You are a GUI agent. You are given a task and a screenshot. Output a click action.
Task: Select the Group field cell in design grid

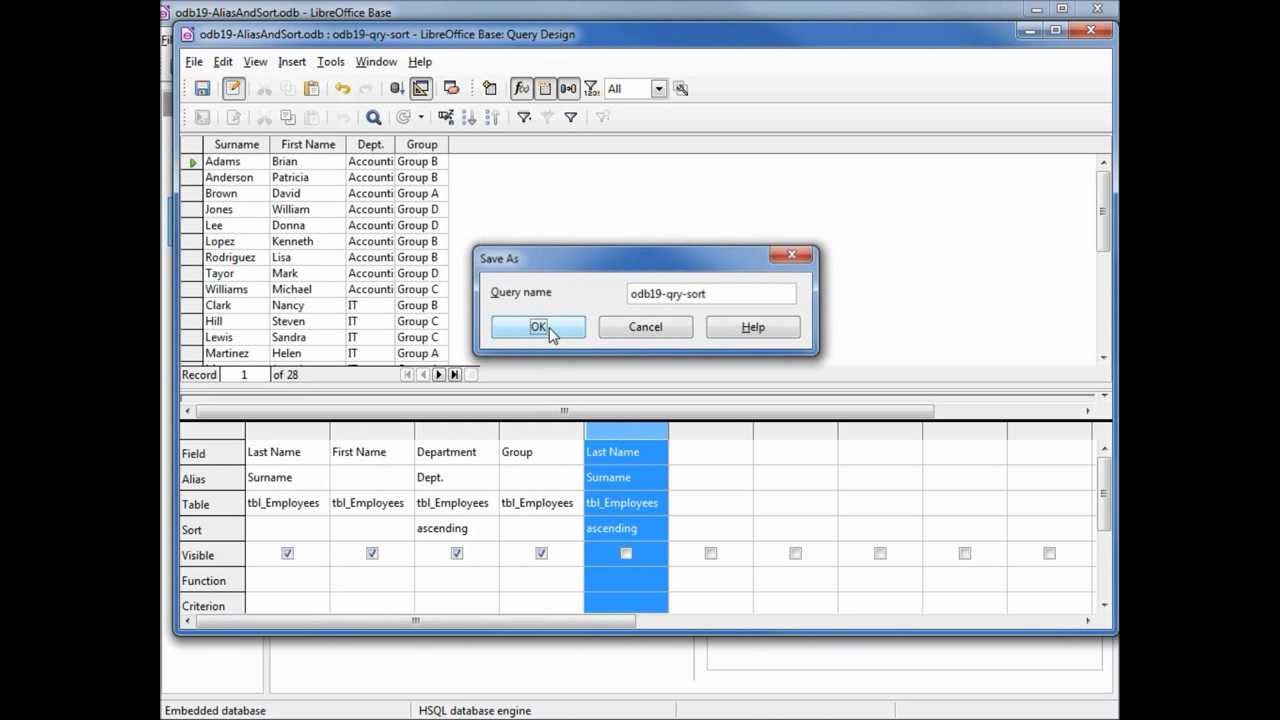pos(541,452)
